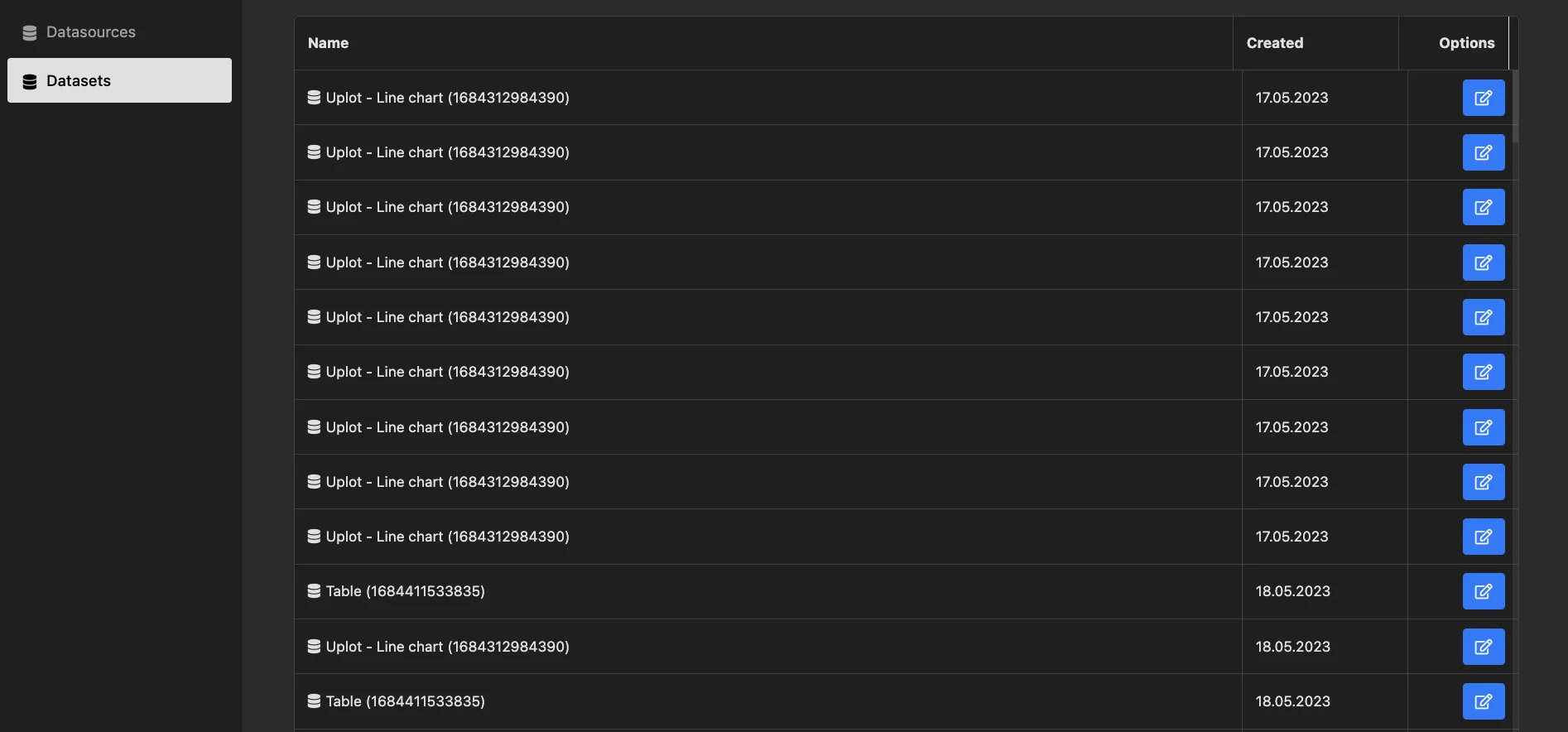The image size is (1568, 732).
Task: Edit the first Table (1684411533835) dataset
Action: coord(1483,591)
